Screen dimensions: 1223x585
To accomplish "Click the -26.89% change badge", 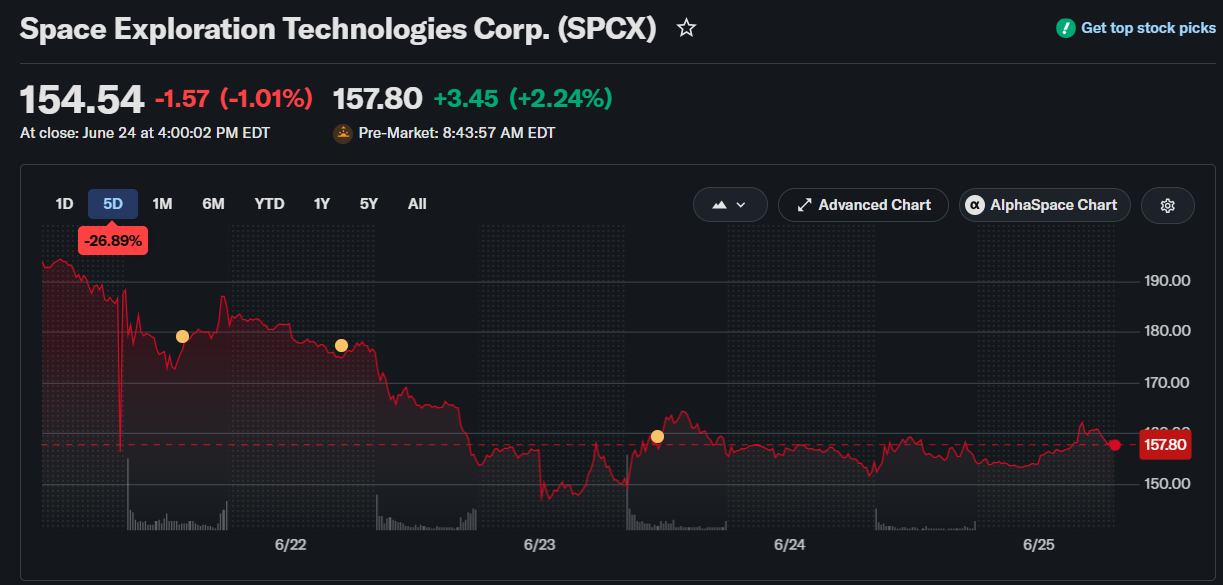I will pos(113,241).
